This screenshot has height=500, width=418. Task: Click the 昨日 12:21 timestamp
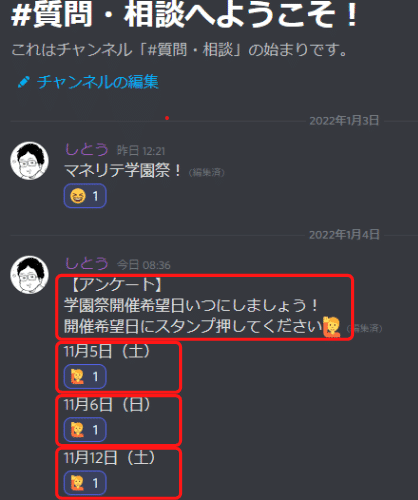[x=141, y=151]
